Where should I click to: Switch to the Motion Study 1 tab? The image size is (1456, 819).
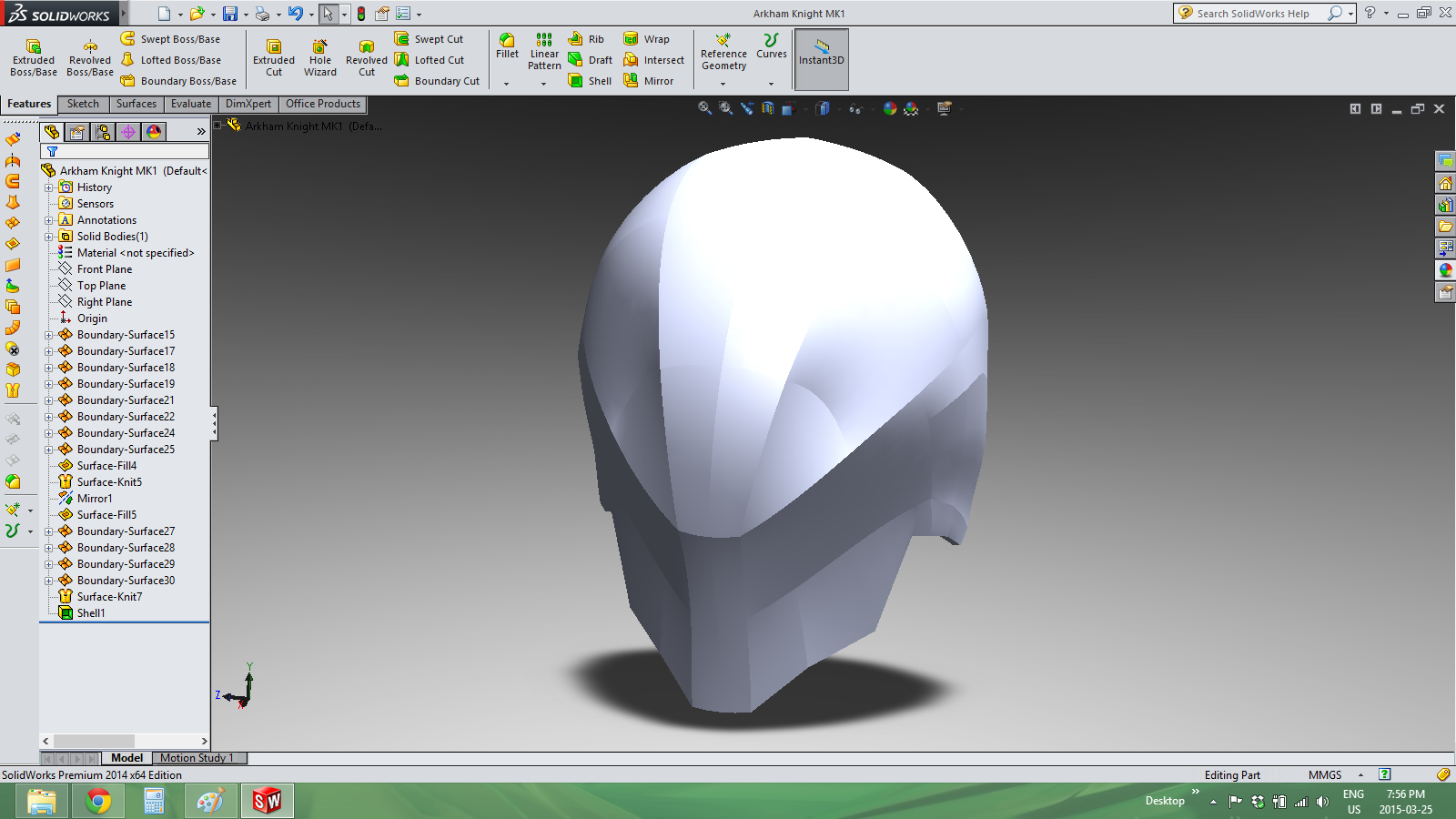point(197,758)
